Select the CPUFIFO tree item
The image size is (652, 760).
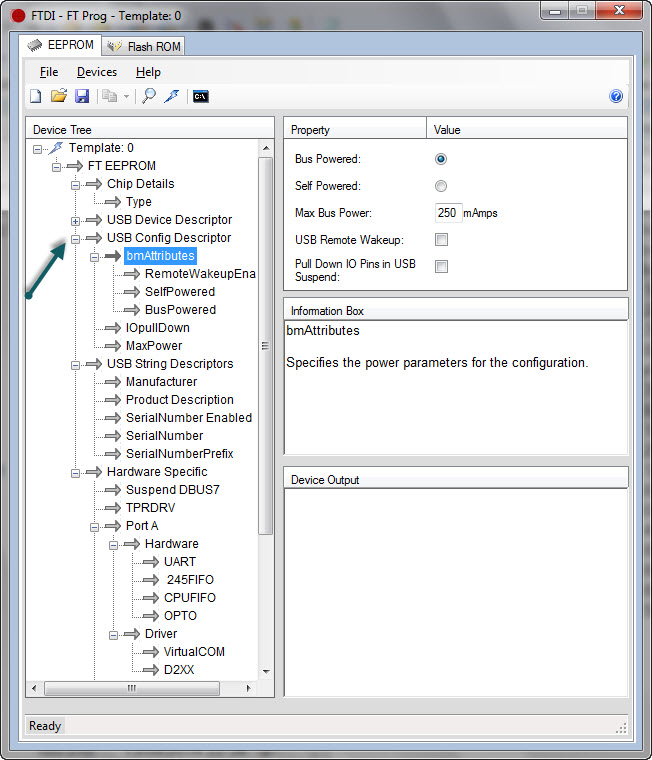(190, 598)
